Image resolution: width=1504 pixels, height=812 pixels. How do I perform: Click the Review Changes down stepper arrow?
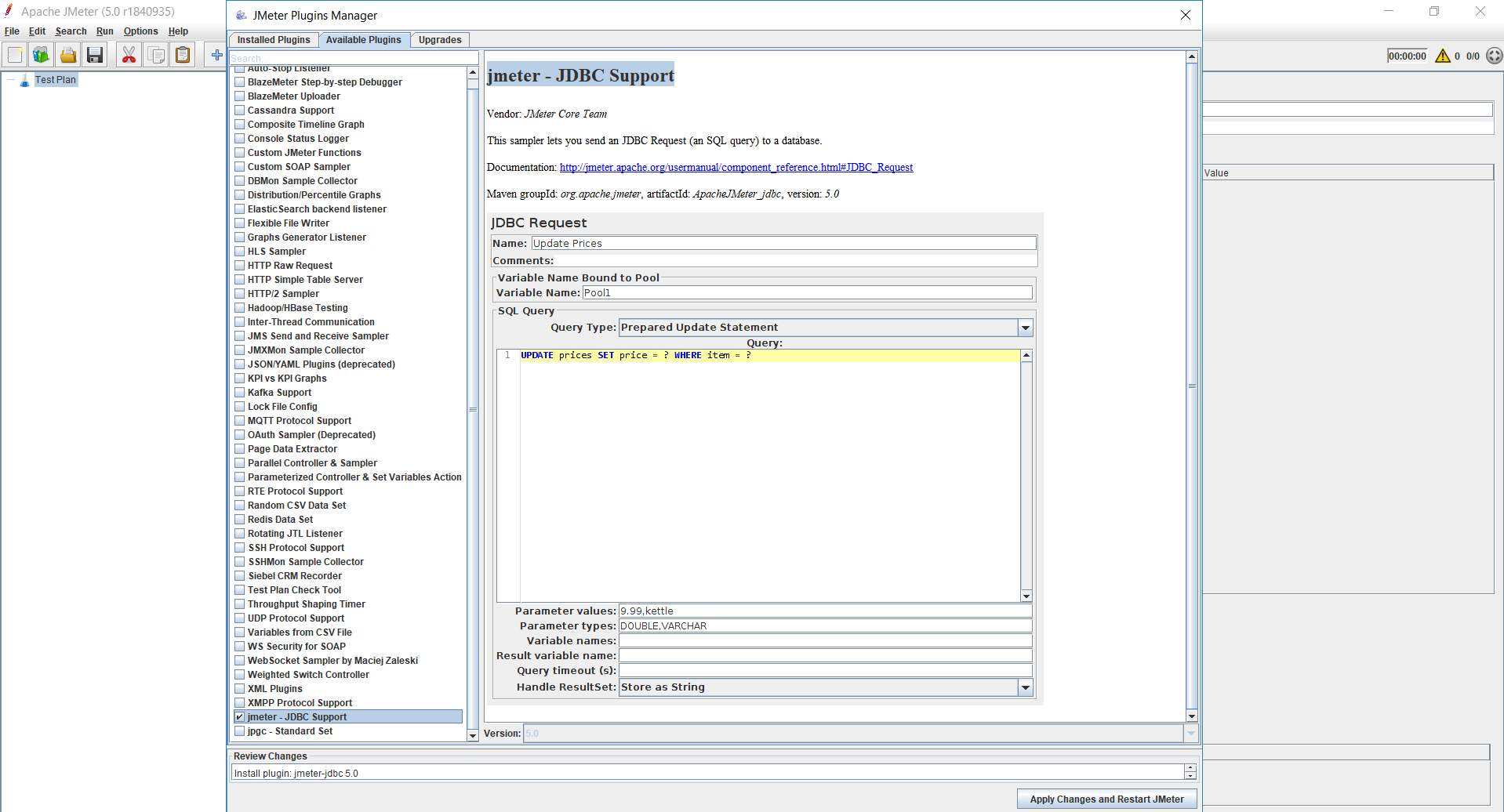1190,776
